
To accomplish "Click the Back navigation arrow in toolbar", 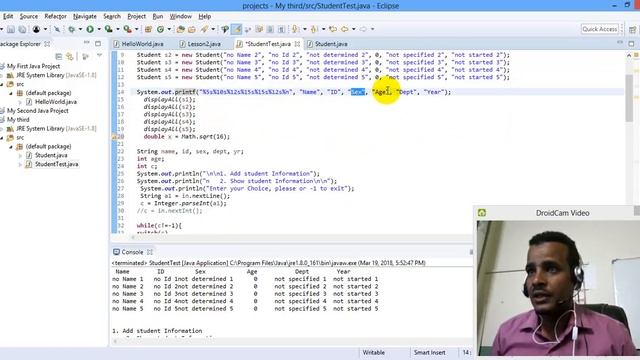I will tap(345, 29).
